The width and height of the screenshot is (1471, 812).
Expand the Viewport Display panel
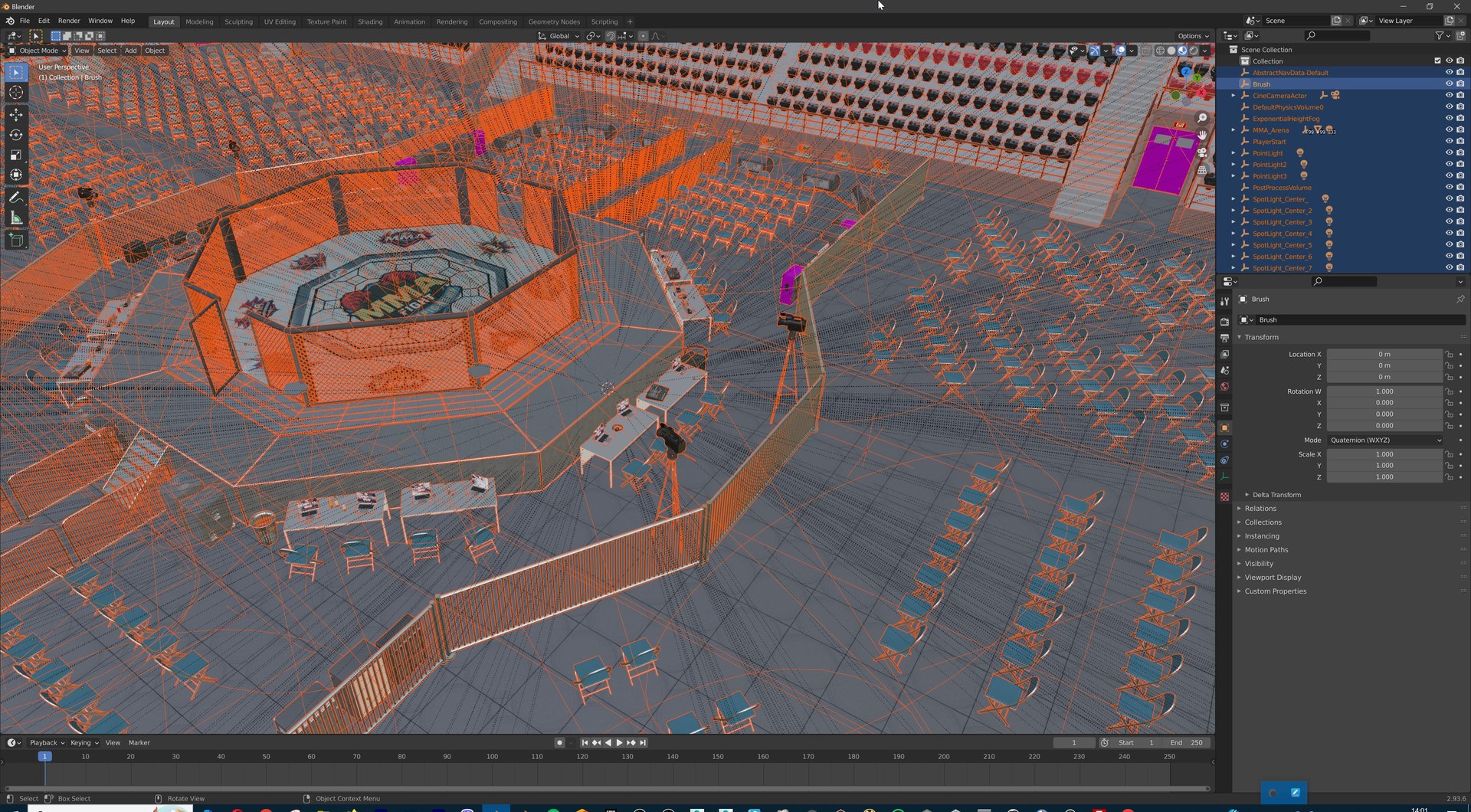(1272, 578)
